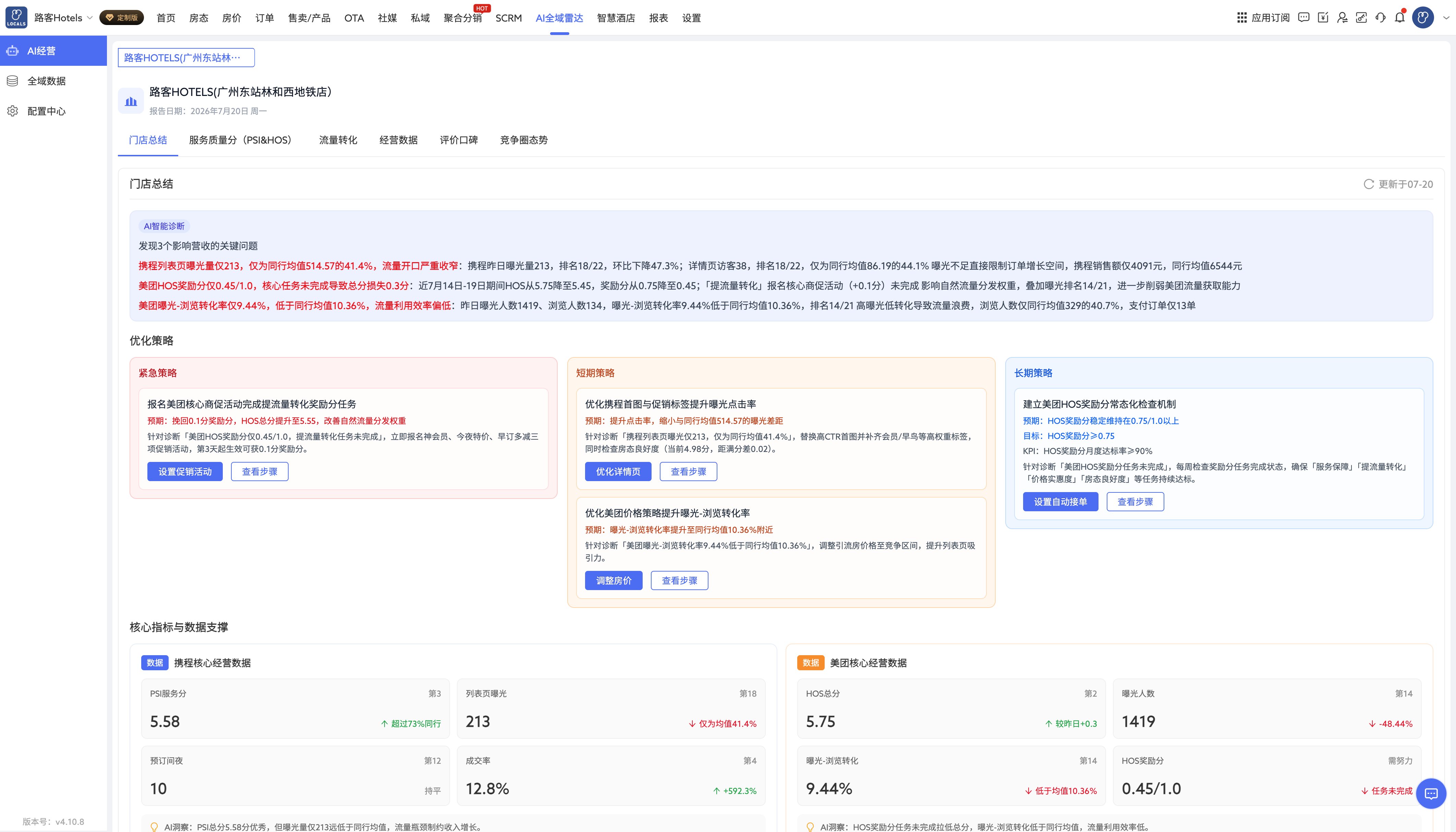
Task: Refresh using the 更新于07-20 icon
Action: [1369, 184]
